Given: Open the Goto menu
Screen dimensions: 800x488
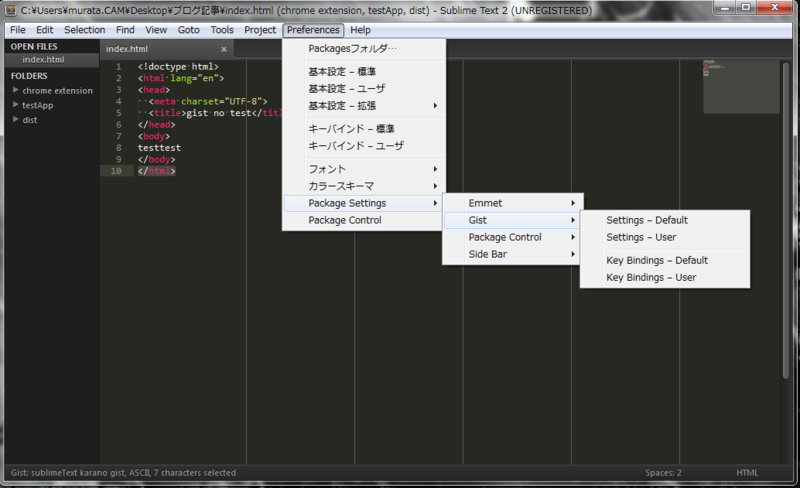Looking at the screenshot, I should pyautogui.click(x=188, y=30).
